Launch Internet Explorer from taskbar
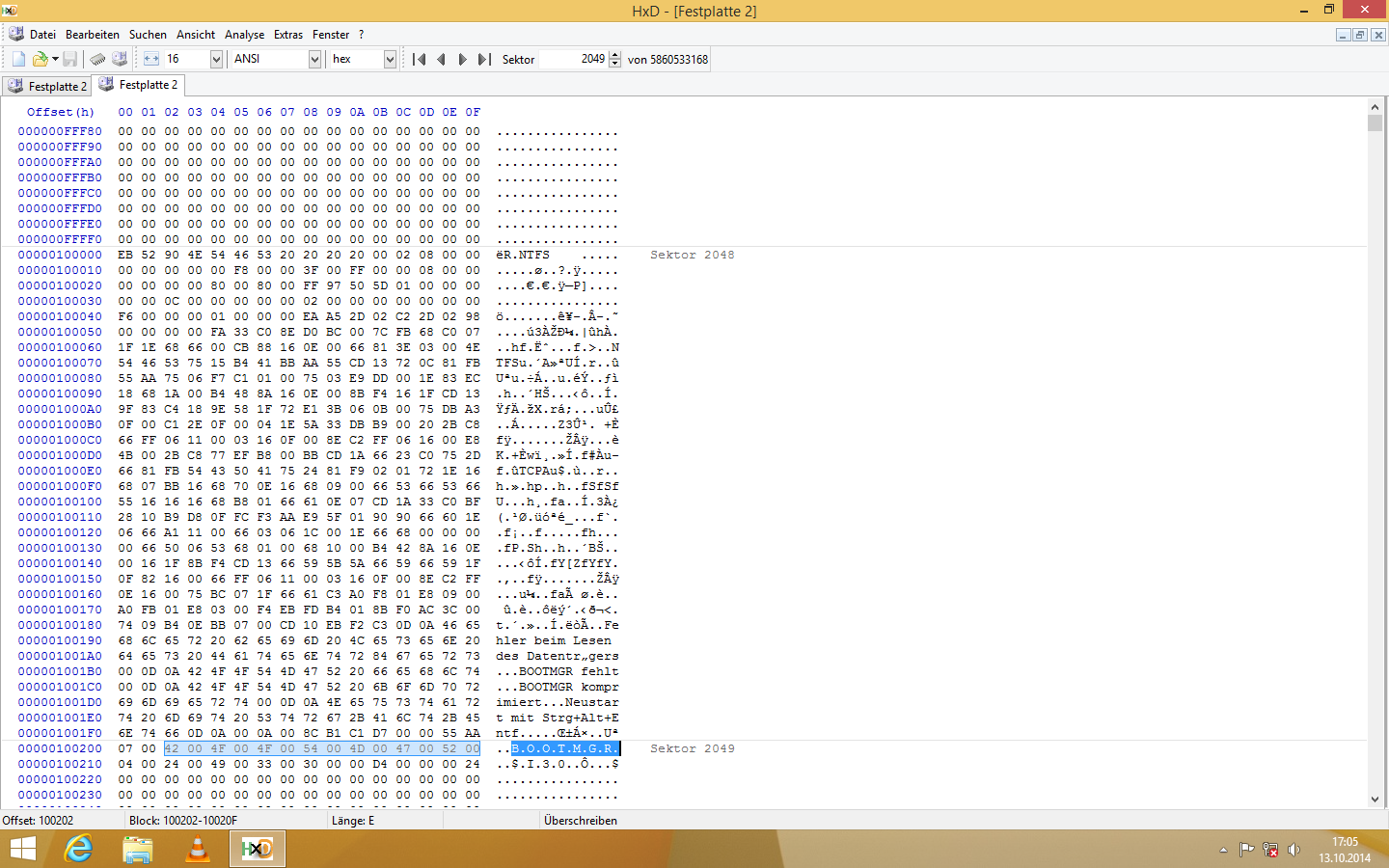The height and width of the screenshot is (868, 1389). tap(78, 849)
